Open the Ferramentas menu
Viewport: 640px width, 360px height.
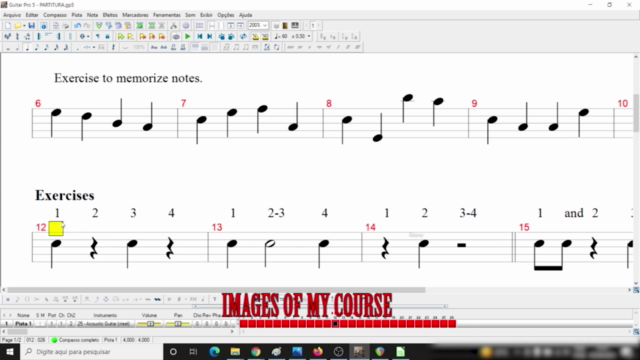[167, 15]
